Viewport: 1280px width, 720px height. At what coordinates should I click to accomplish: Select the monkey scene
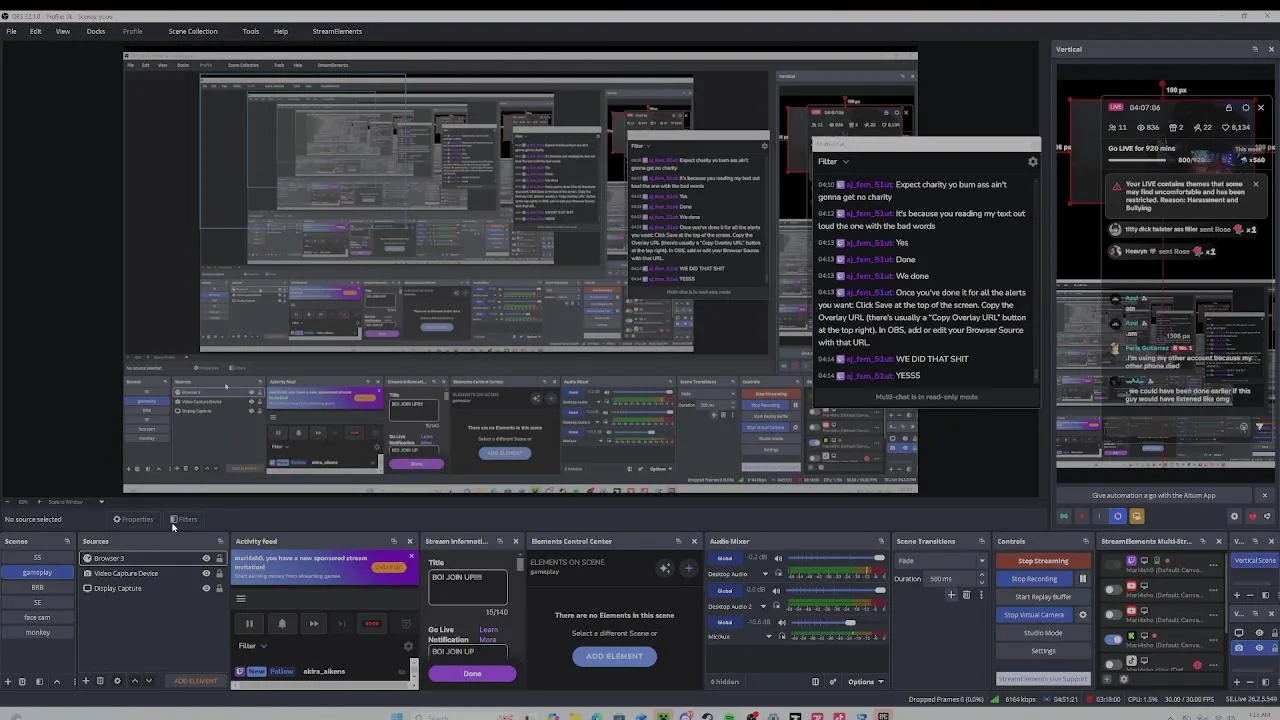37,632
